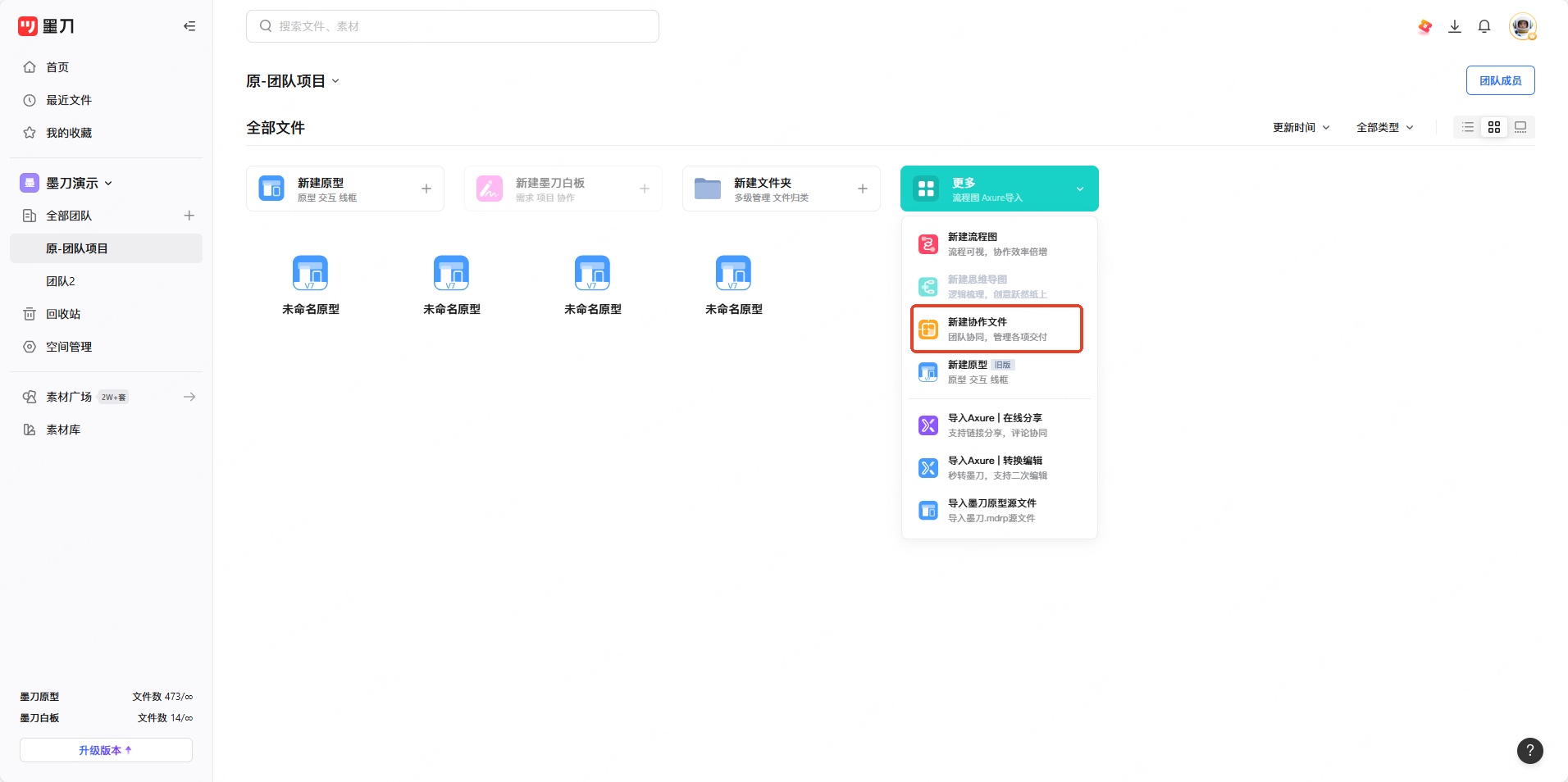The width and height of the screenshot is (1568, 782).
Task: Open the help question mark button
Action: pos(1530,750)
